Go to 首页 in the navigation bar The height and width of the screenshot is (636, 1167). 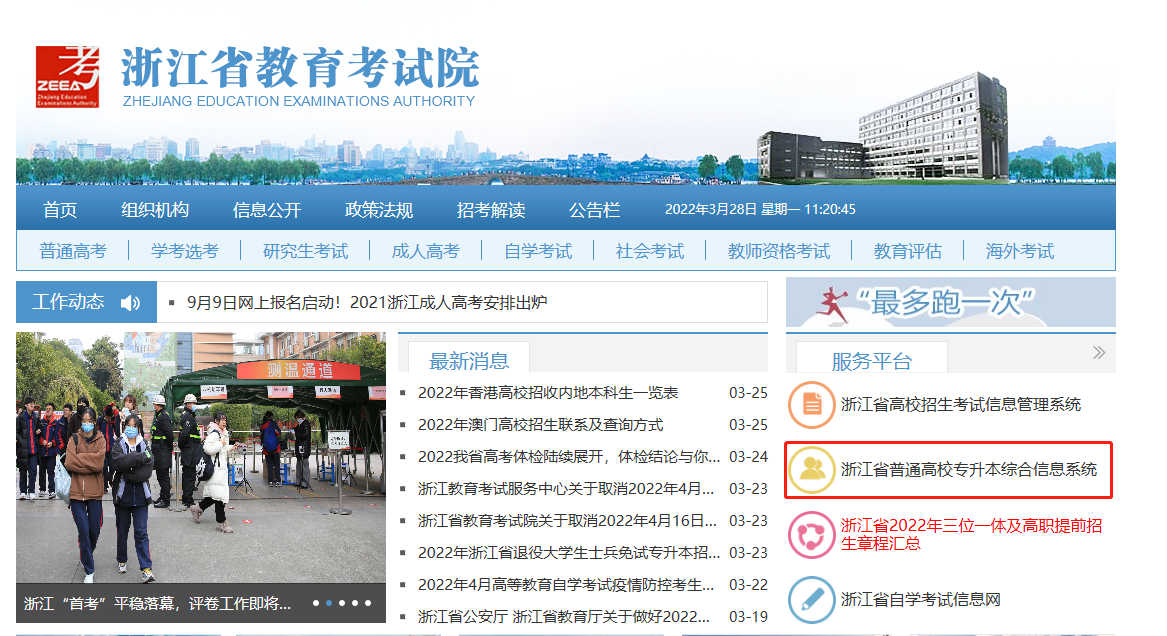coord(60,210)
